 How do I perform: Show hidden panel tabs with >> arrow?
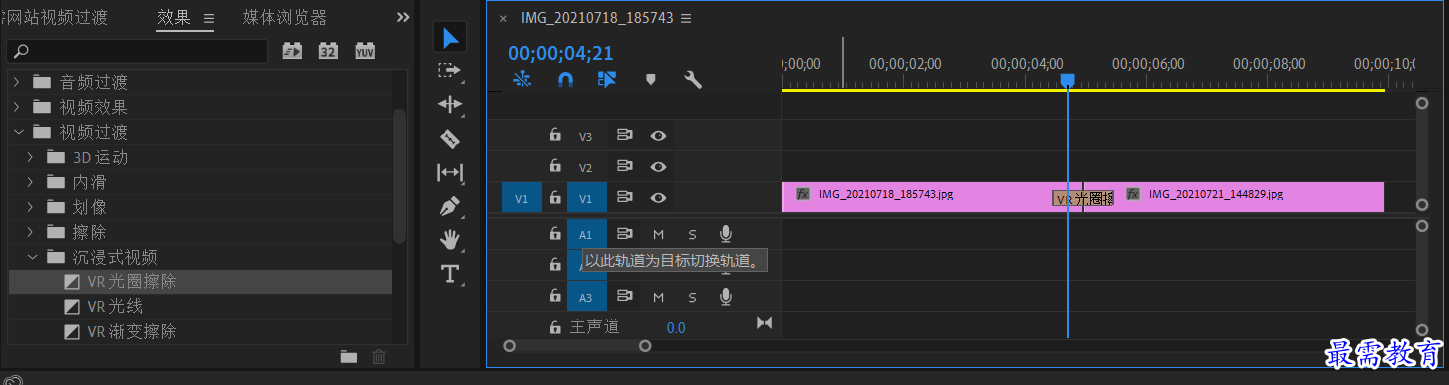pos(403,18)
